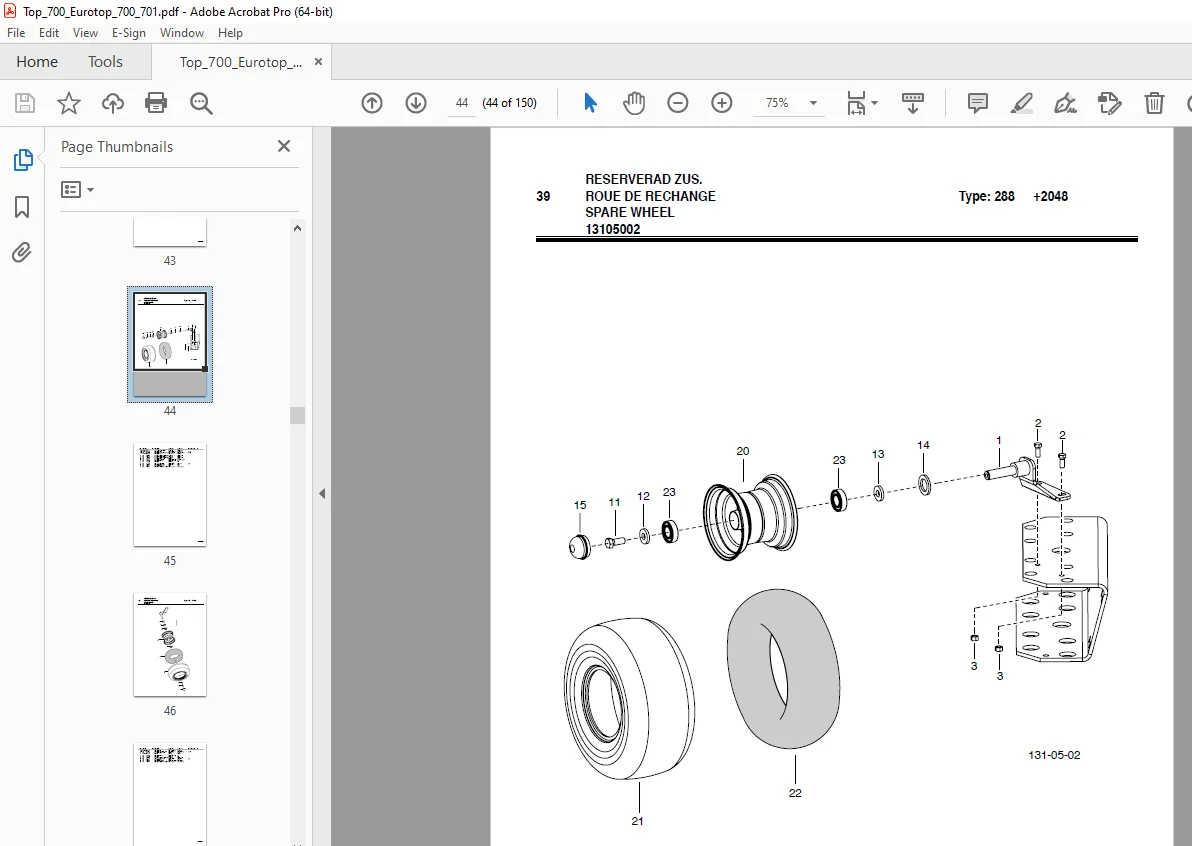Select page 44 thumbnail

pos(170,344)
